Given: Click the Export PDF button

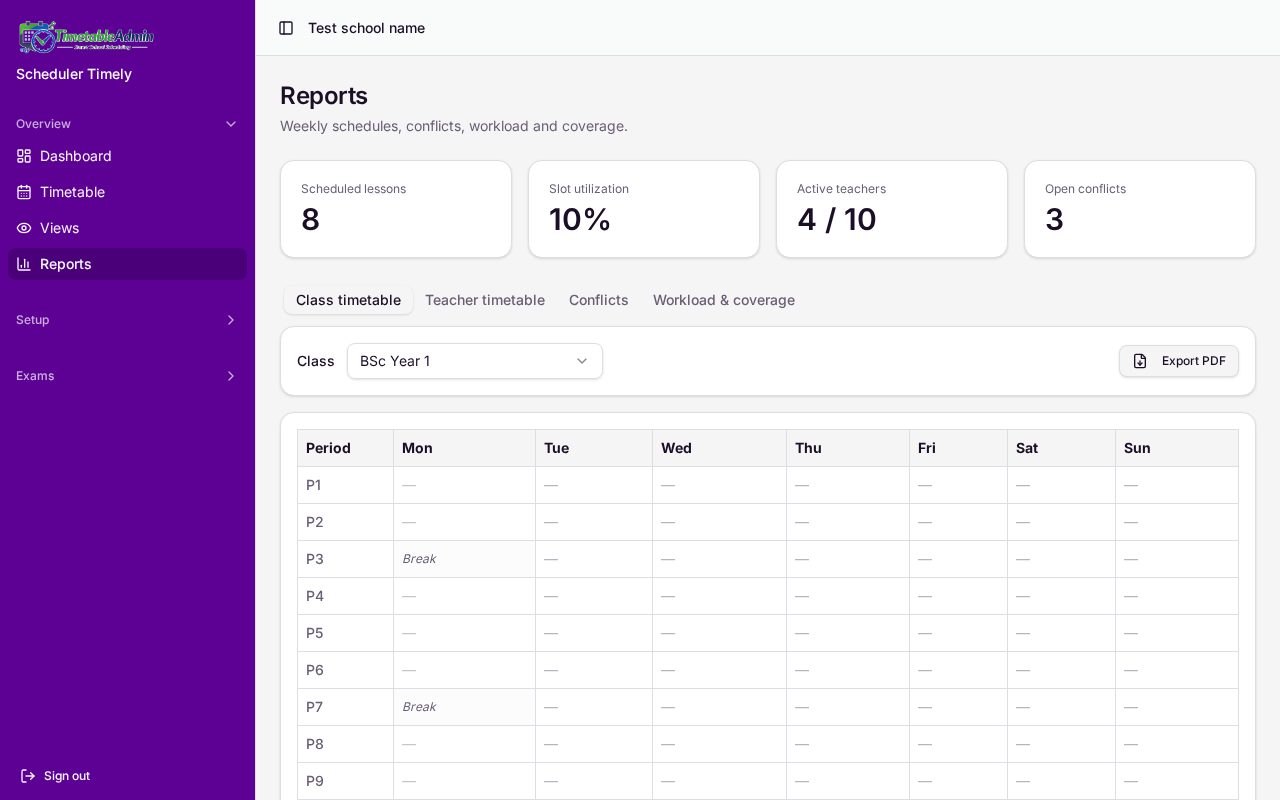Looking at the screenshot, I should 1179,361.
